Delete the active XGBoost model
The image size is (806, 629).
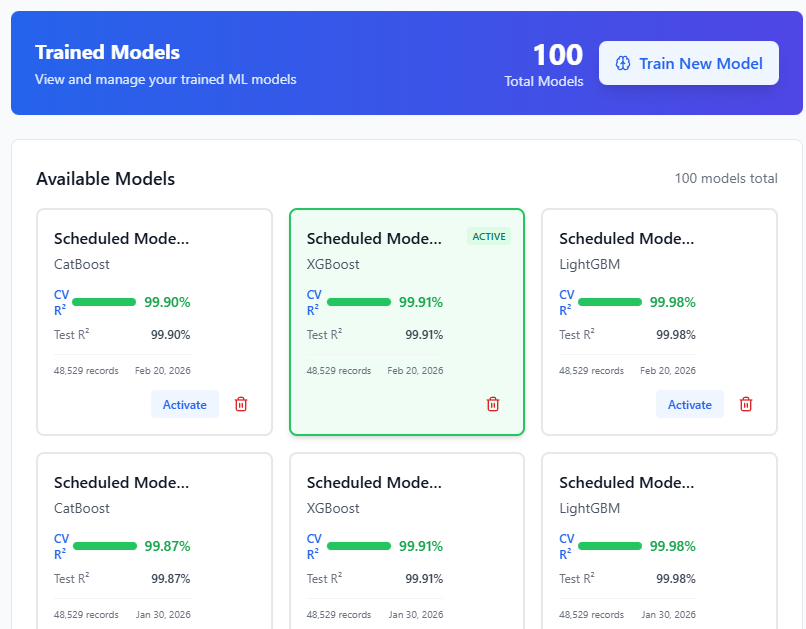pyautogui.click(x=492, y=404)
